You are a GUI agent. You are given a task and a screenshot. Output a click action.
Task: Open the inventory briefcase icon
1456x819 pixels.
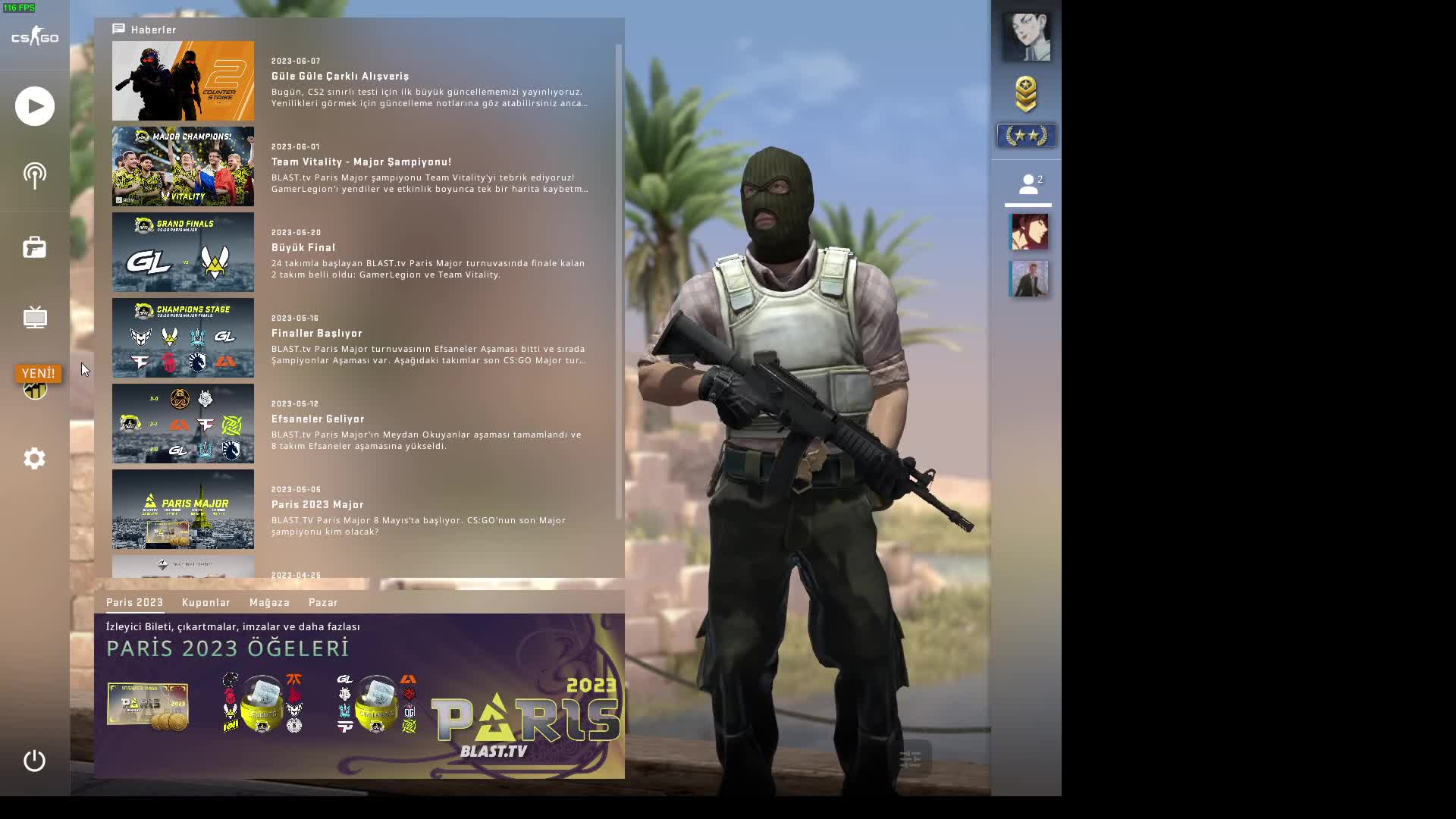35,247
